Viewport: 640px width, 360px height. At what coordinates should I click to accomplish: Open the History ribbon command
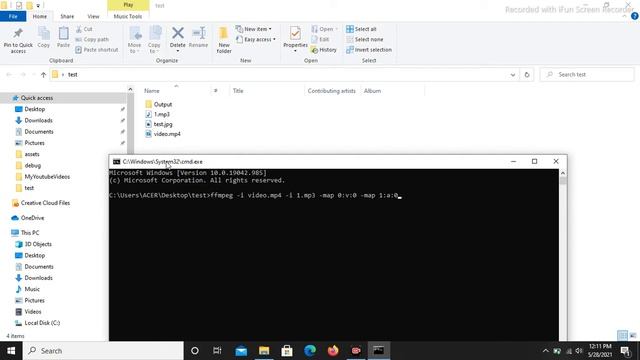click(x=324, y=49)
